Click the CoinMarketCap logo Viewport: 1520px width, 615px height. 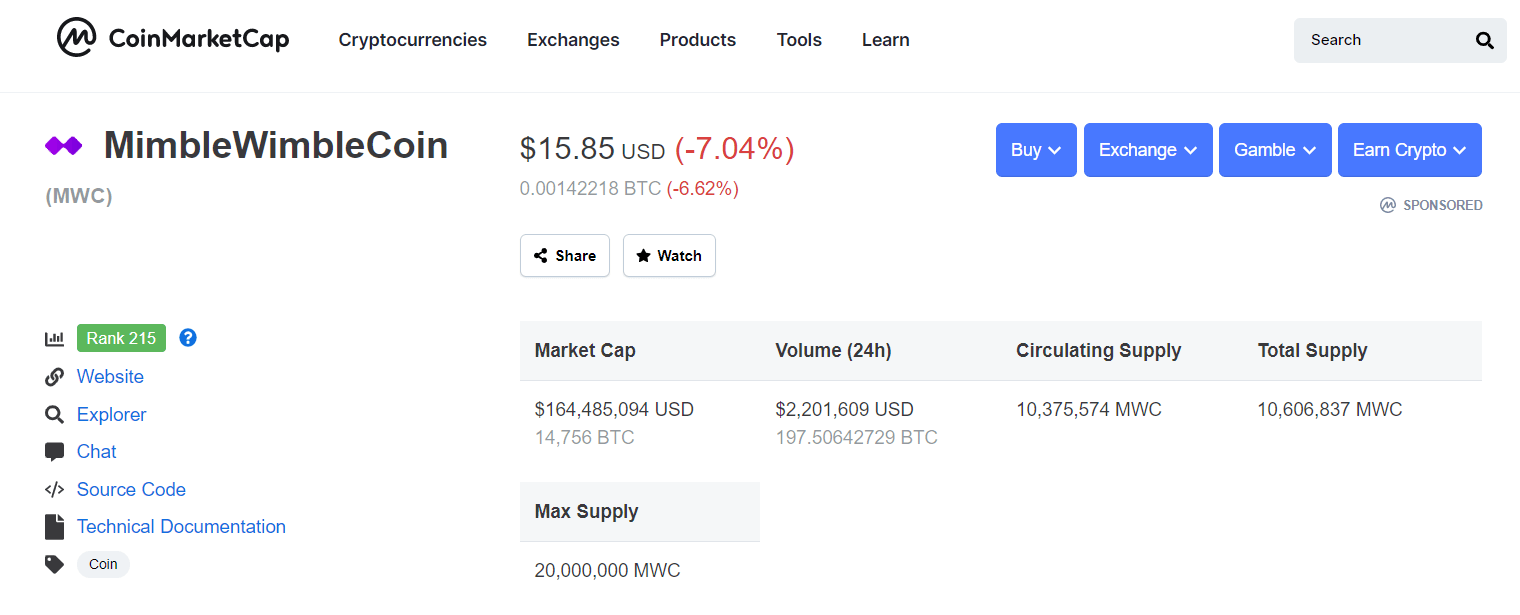coord(172,38)
